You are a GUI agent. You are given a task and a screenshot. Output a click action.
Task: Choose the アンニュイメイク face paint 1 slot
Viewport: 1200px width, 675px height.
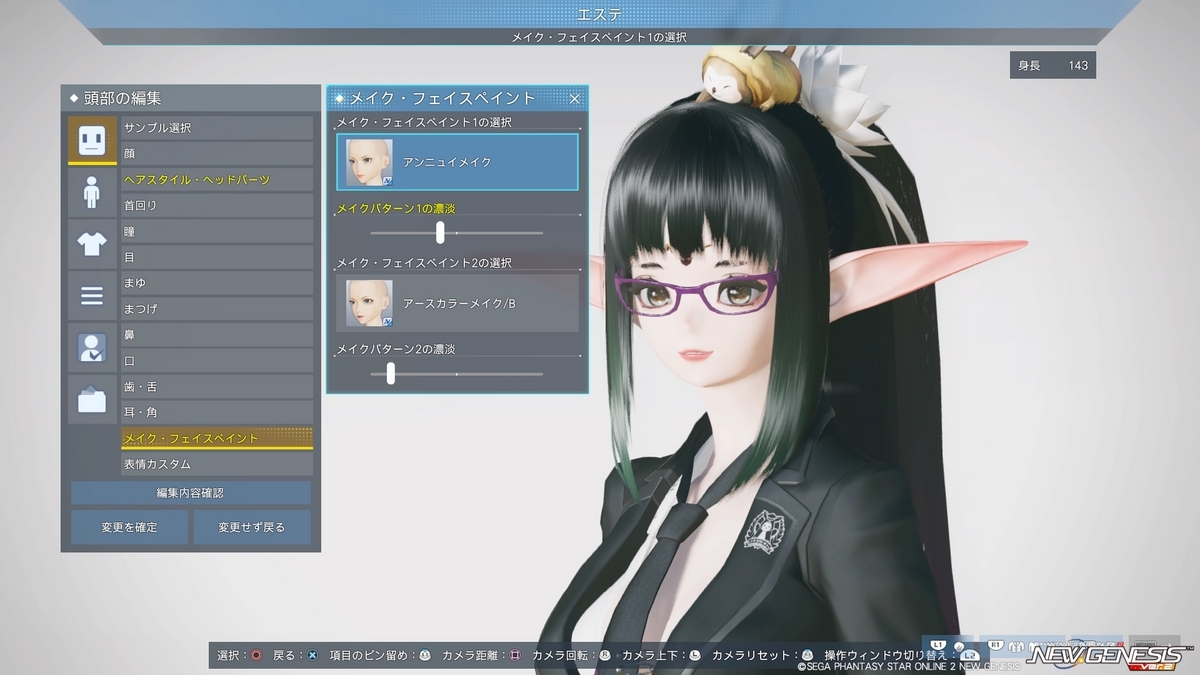click(457, 161)
